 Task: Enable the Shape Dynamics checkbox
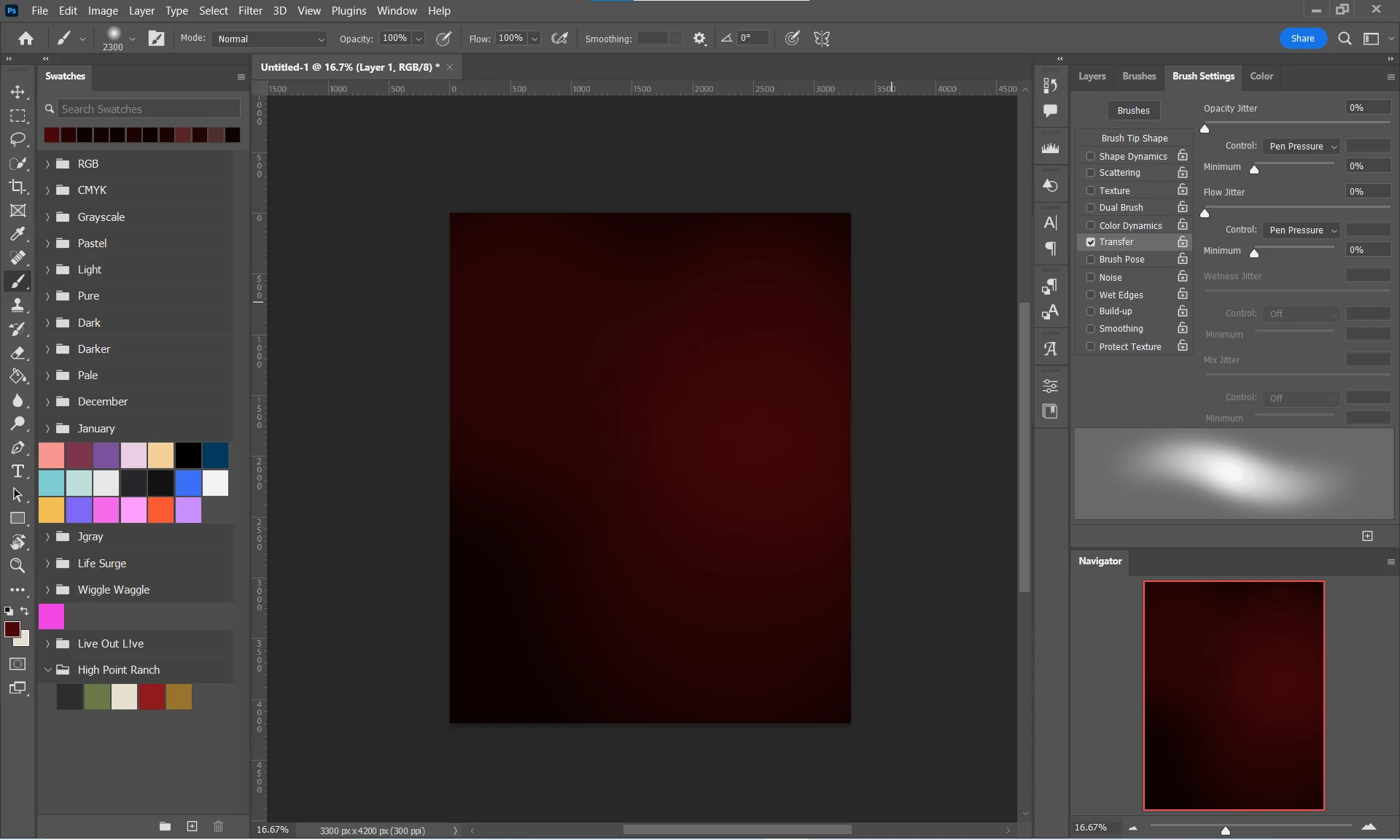pos(1091,156)
